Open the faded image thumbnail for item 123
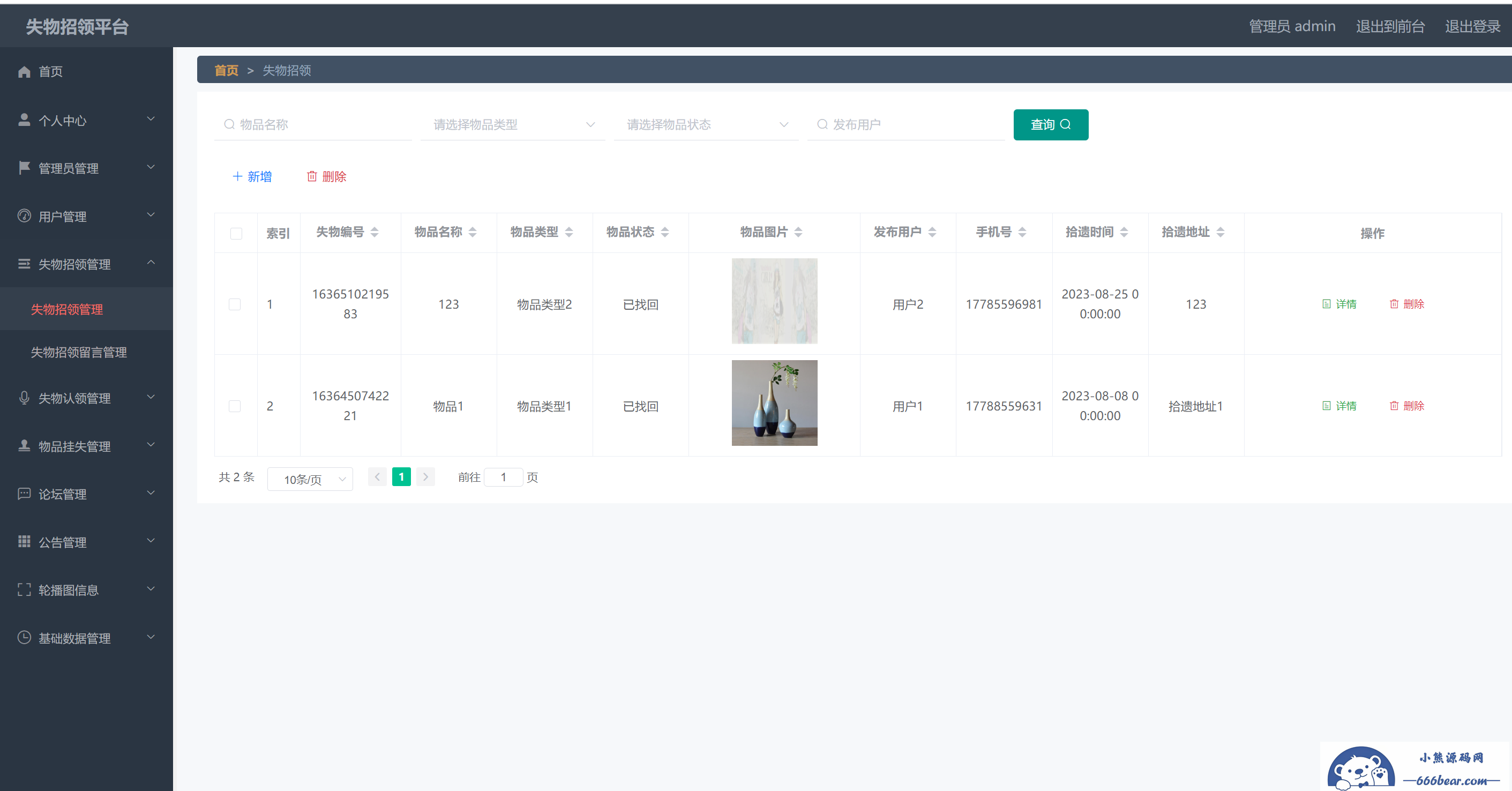Image resolution: width=1512 pixels, height=791 pixels. coord(774,301)
